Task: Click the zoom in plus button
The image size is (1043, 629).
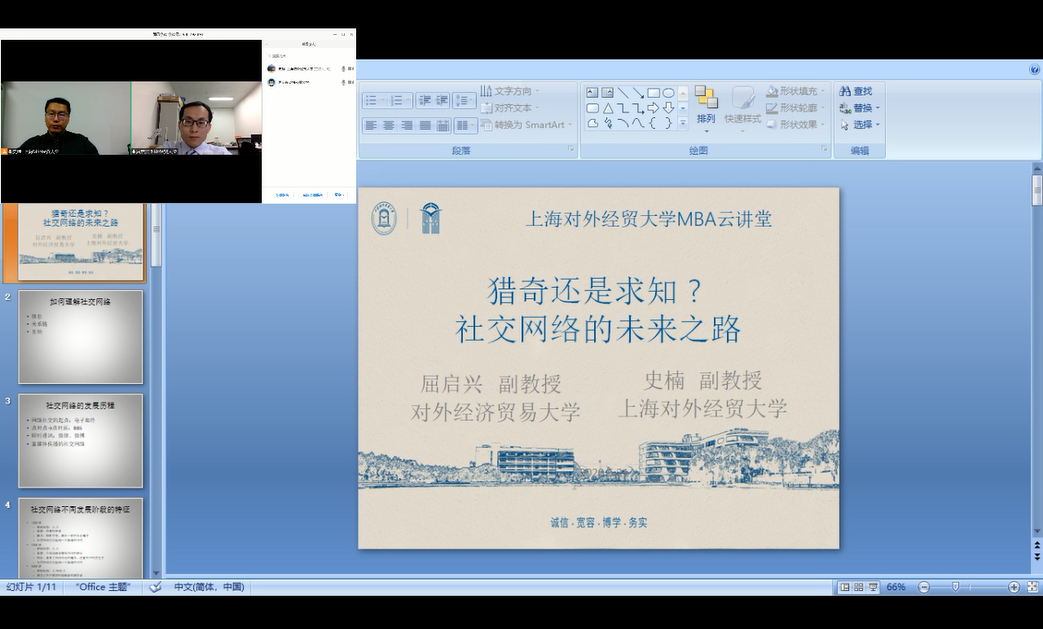Action: [1014, 587]
